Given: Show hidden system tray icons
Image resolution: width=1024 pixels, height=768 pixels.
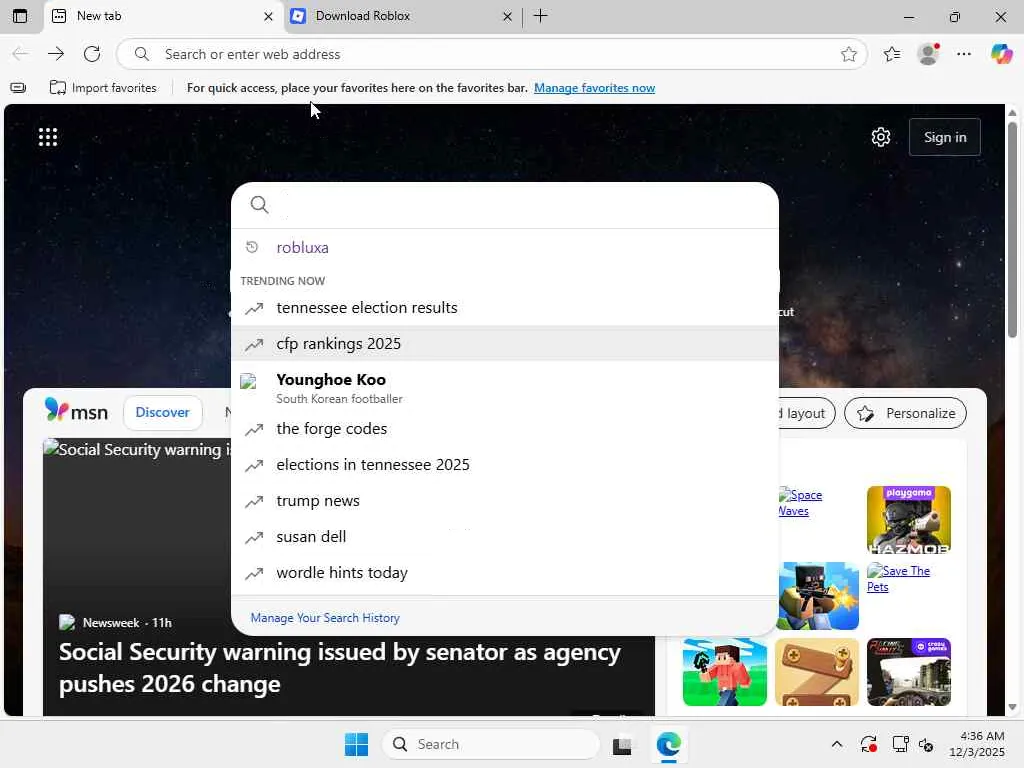Looking at the screenshot, I should click(837, 744).
